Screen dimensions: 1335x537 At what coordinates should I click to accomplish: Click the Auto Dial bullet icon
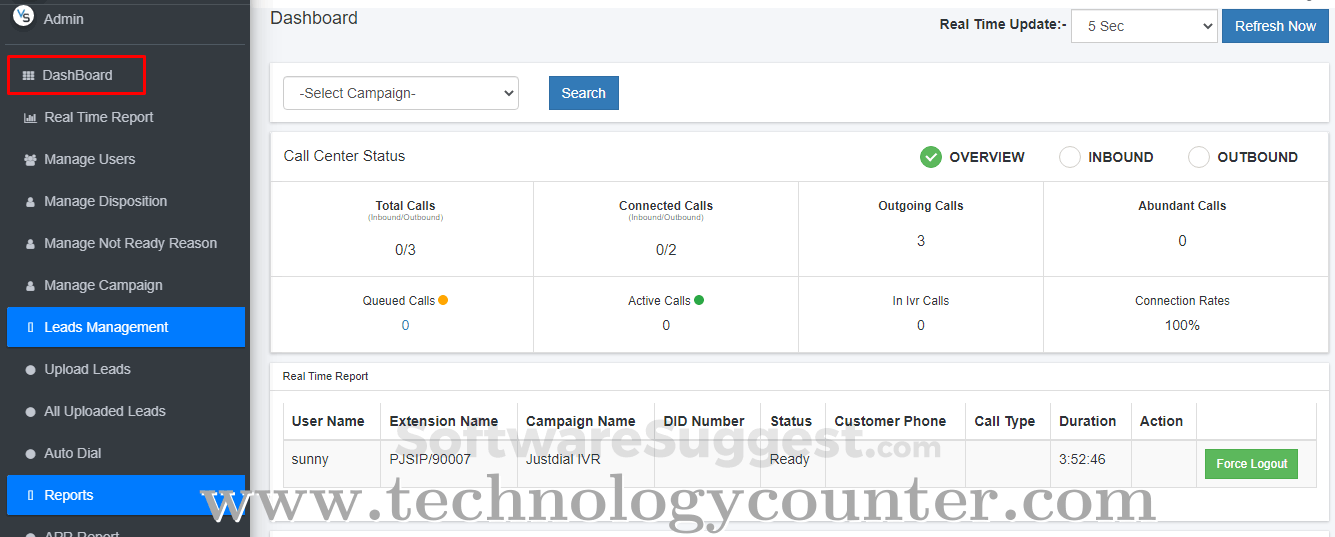pyautogui.click(x=30, y=453)
